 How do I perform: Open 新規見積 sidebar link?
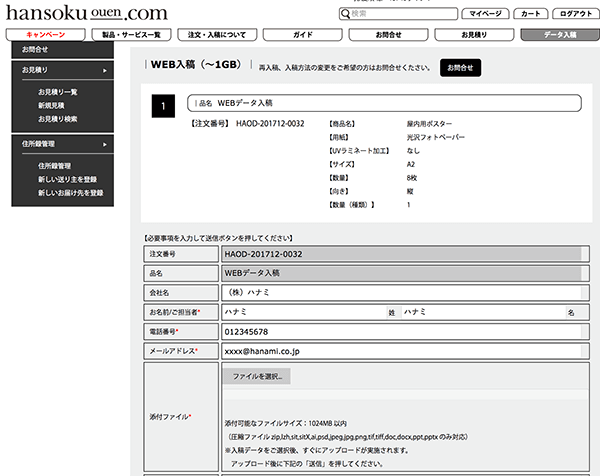[x=52, y=105]
